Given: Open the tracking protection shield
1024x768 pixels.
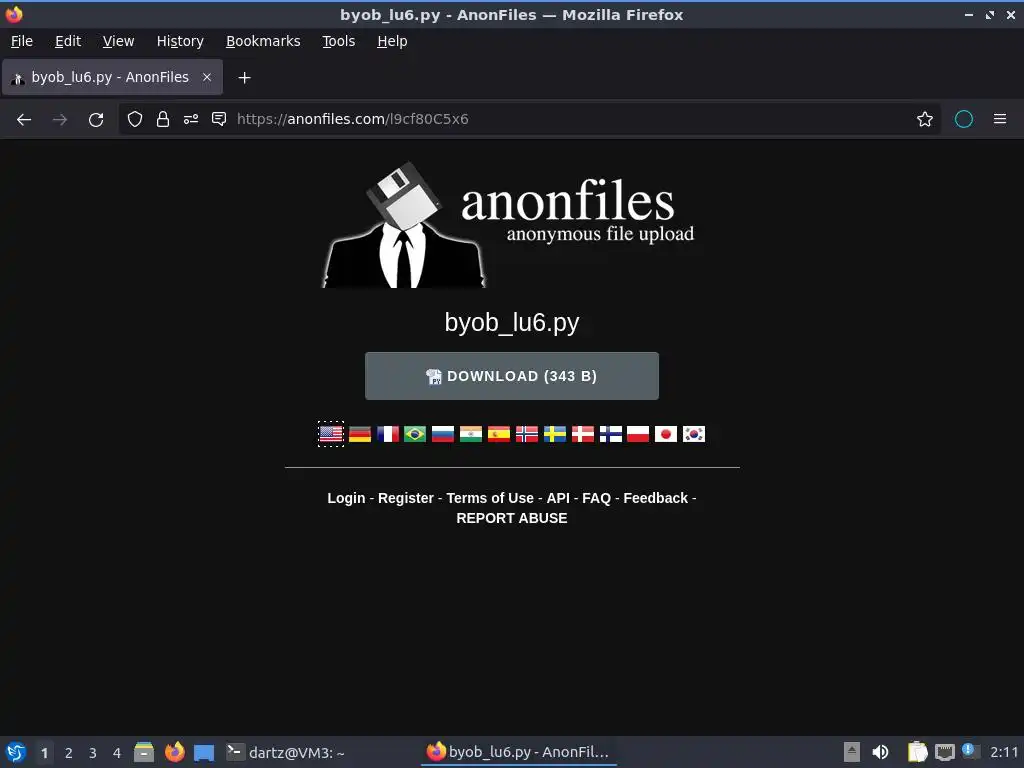Looking at the screenshot, I should [135, 119].
